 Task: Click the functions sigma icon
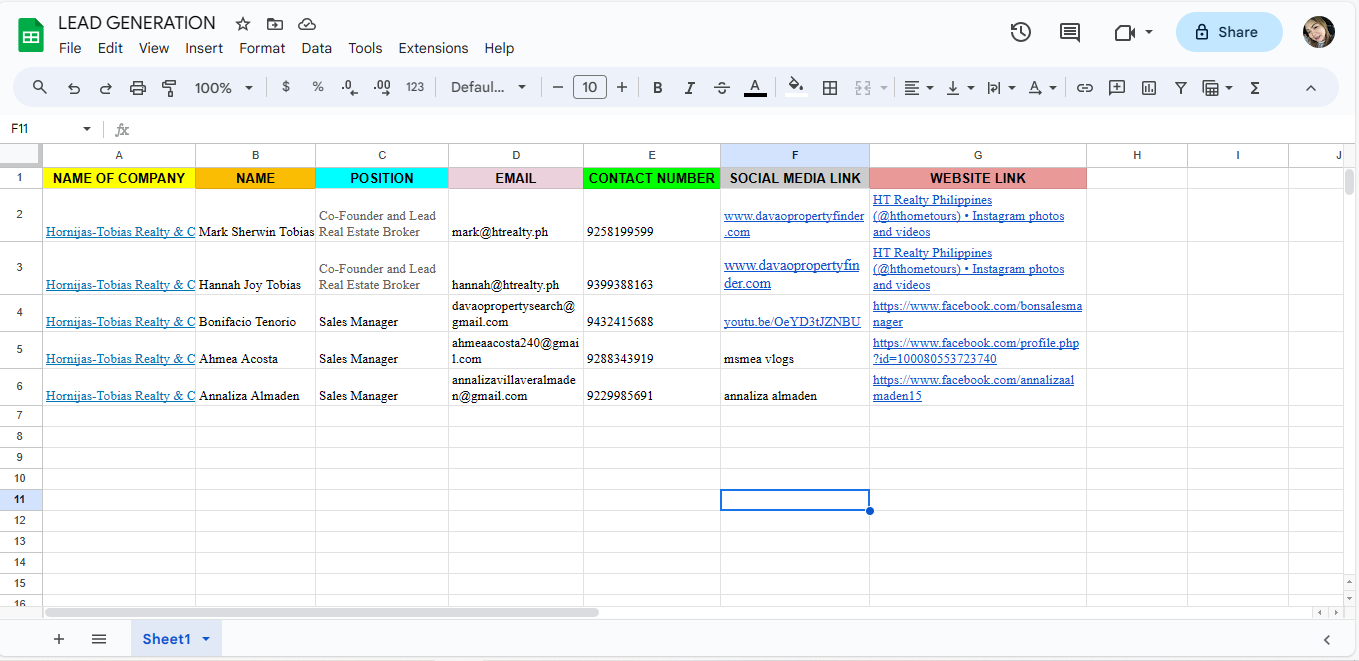(1255, 88)
